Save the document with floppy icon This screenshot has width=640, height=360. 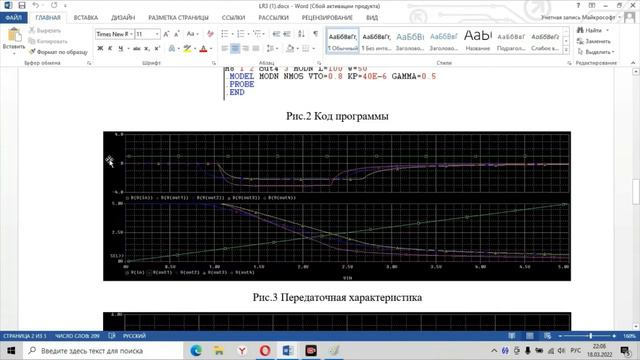[22, 6]
